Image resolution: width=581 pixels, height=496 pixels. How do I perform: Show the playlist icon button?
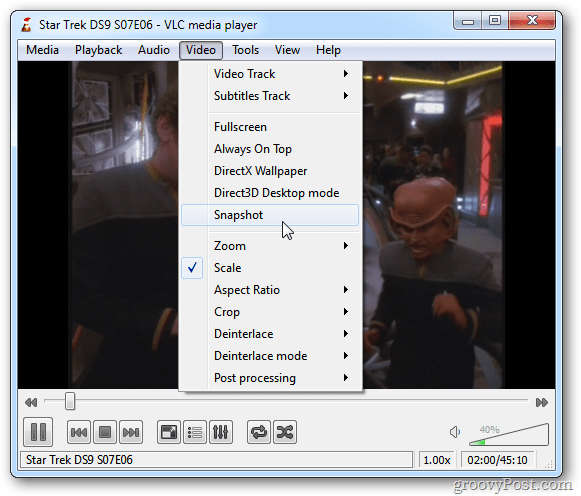(195, 432)
